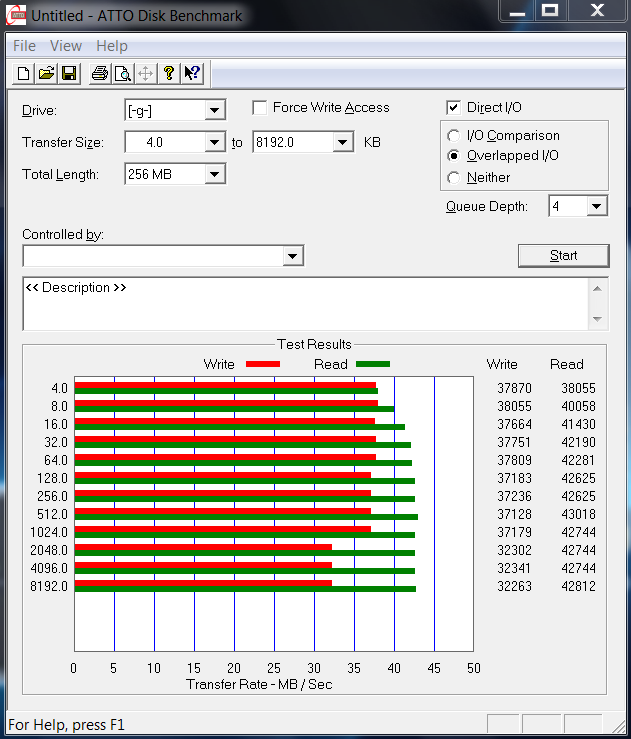Click the New file toolbar icon
The width and height of the screenshot is (631, 739).
coord(24,73)
